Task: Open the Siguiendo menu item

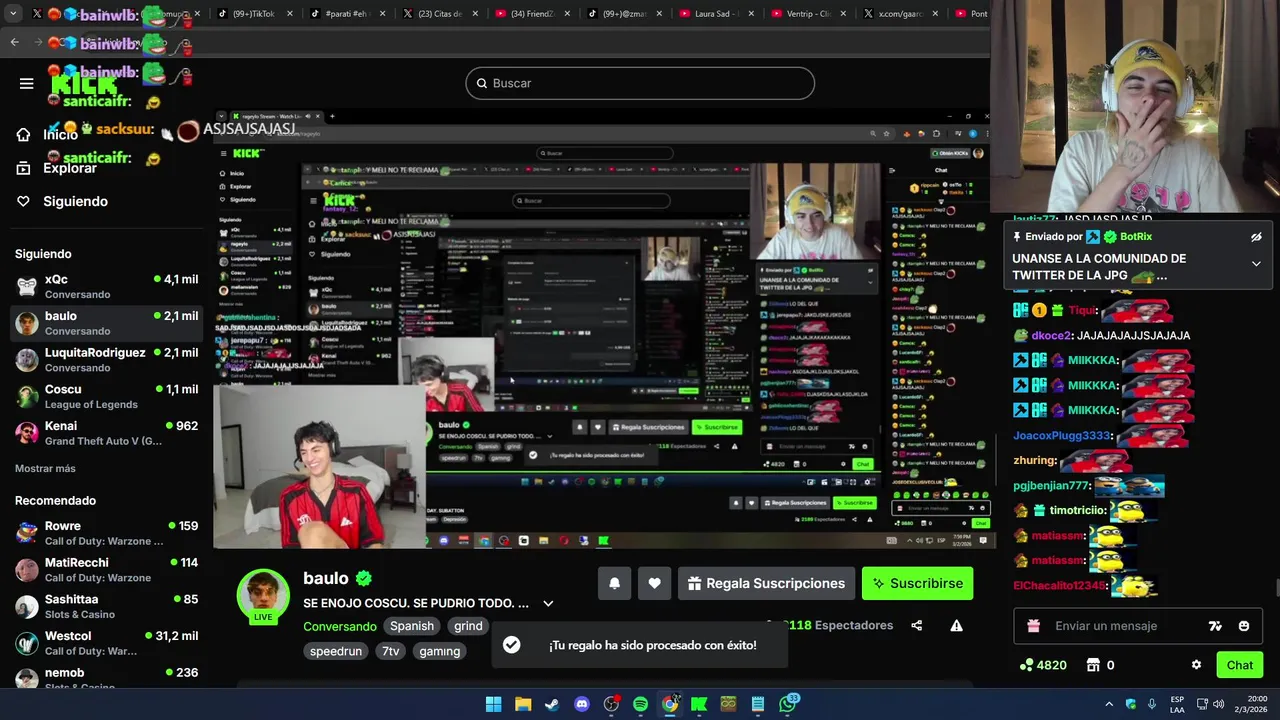Action: (62, 201)
